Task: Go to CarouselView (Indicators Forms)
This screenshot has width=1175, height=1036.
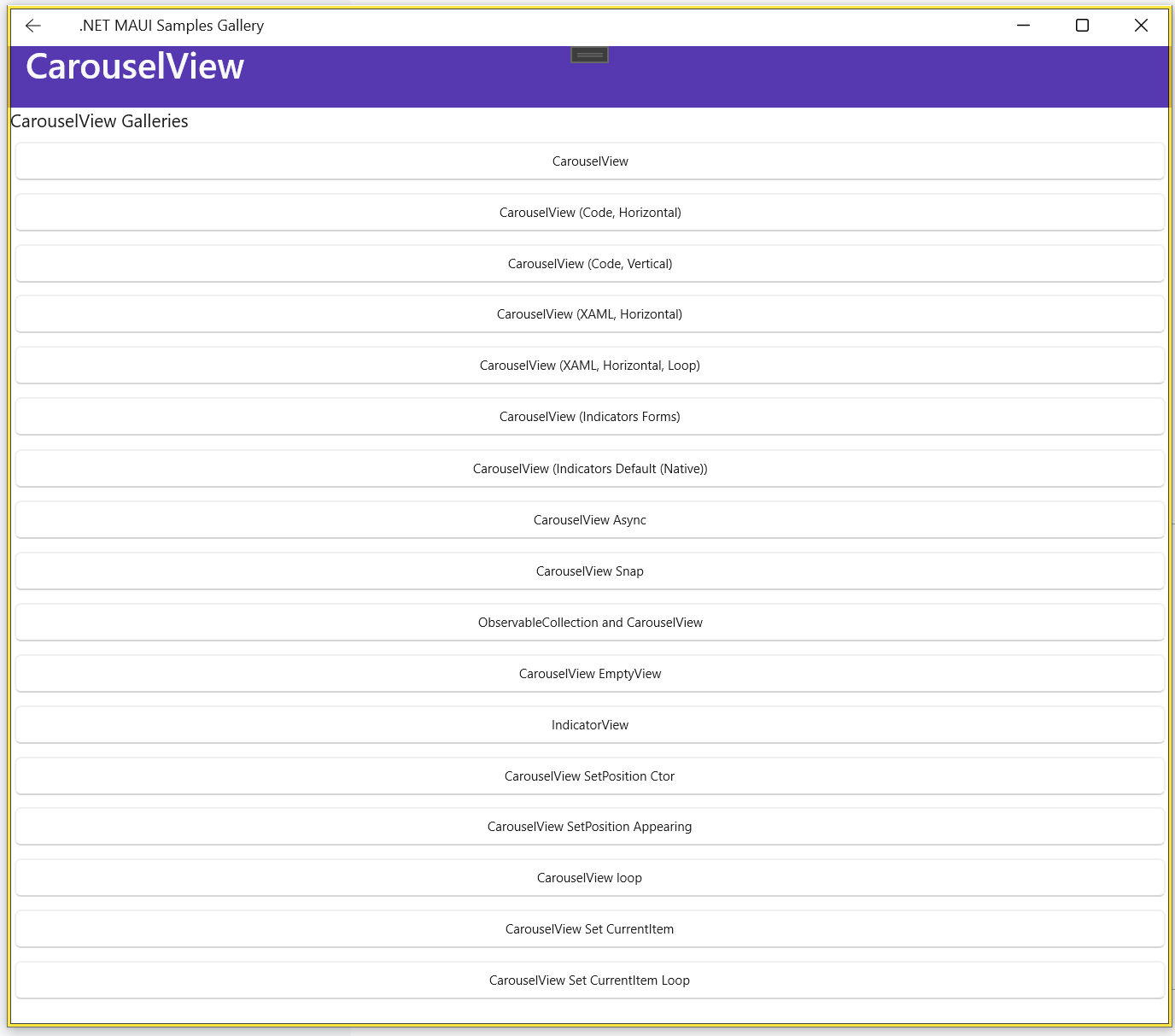Action: (589, 417)
